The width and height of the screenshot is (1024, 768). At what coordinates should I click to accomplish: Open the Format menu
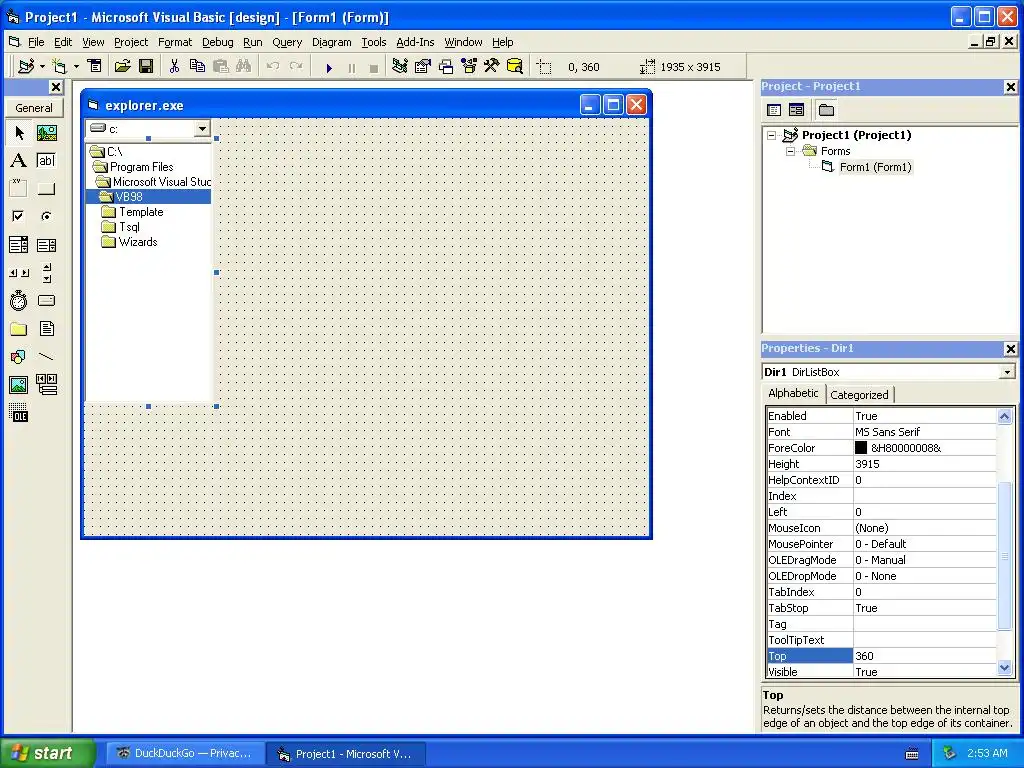175,42
